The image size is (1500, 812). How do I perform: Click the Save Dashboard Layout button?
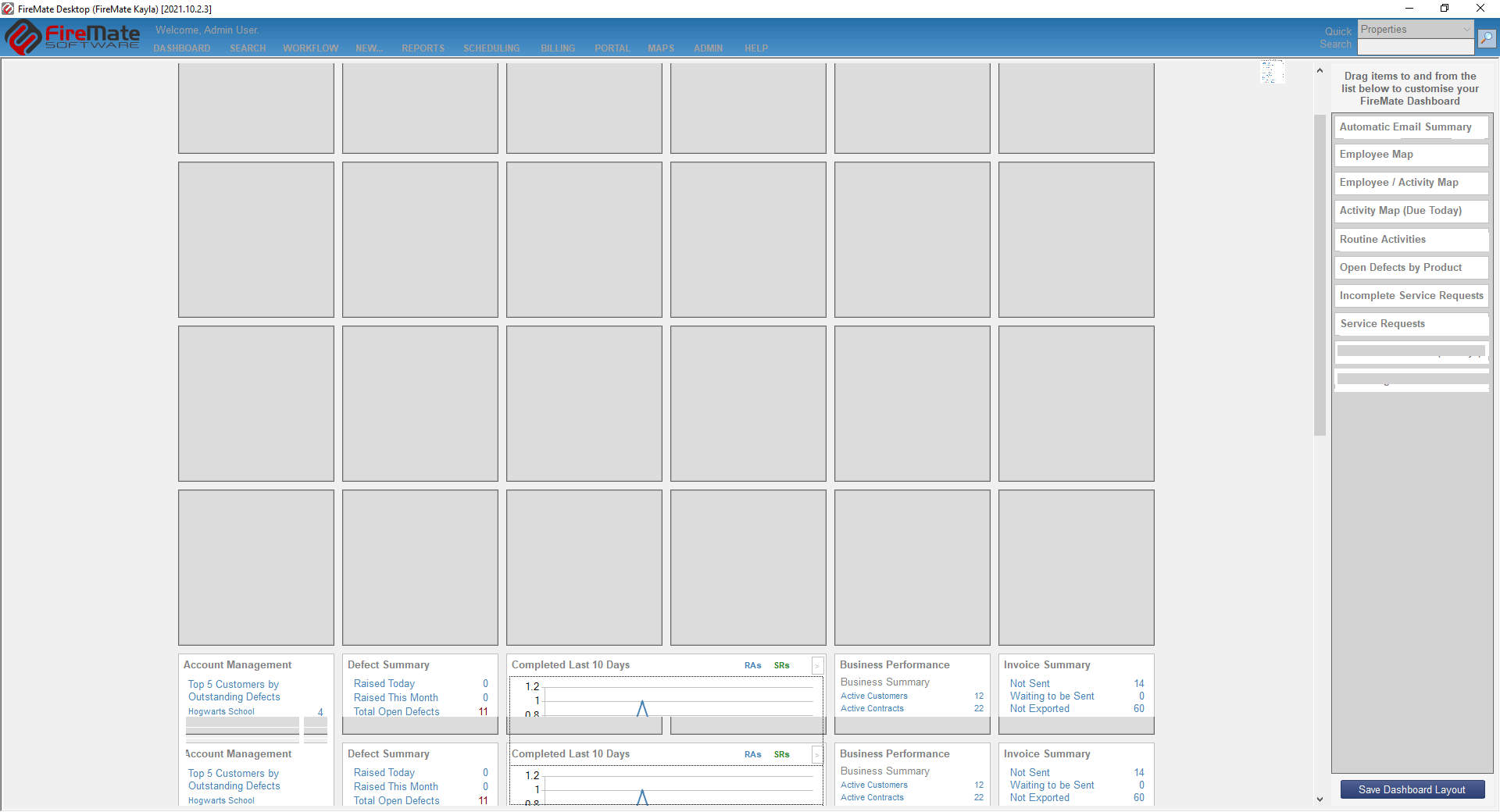[x=1411, y=789]
